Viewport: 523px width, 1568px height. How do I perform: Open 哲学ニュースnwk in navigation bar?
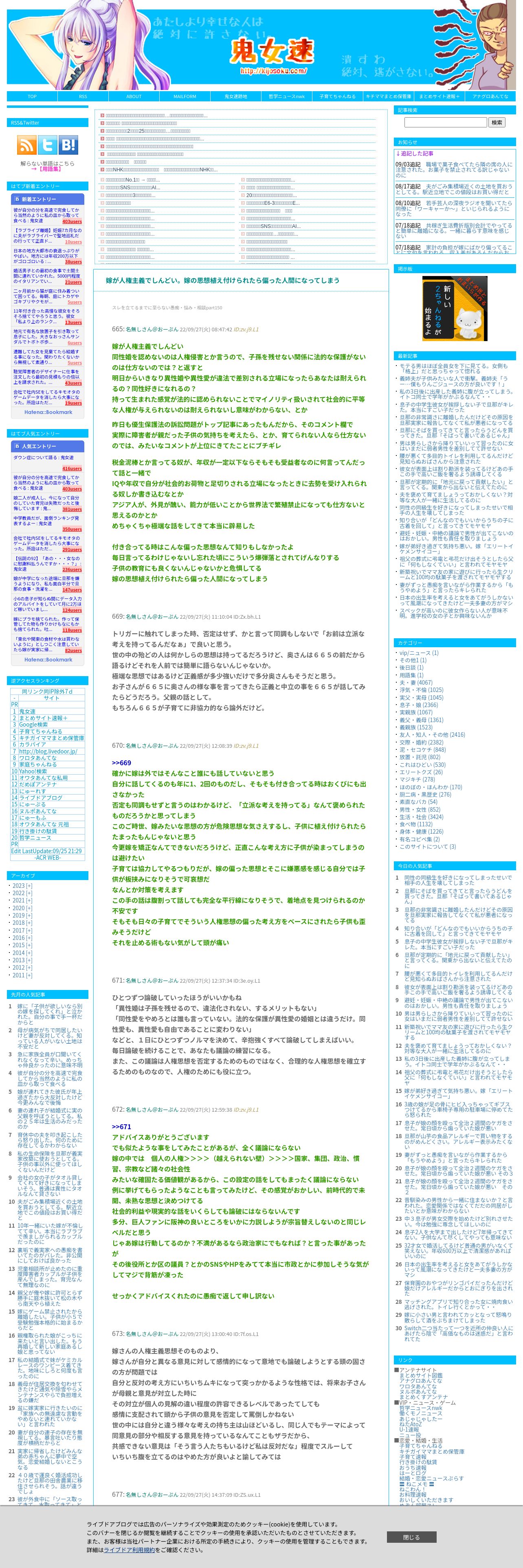click(287, 96)
